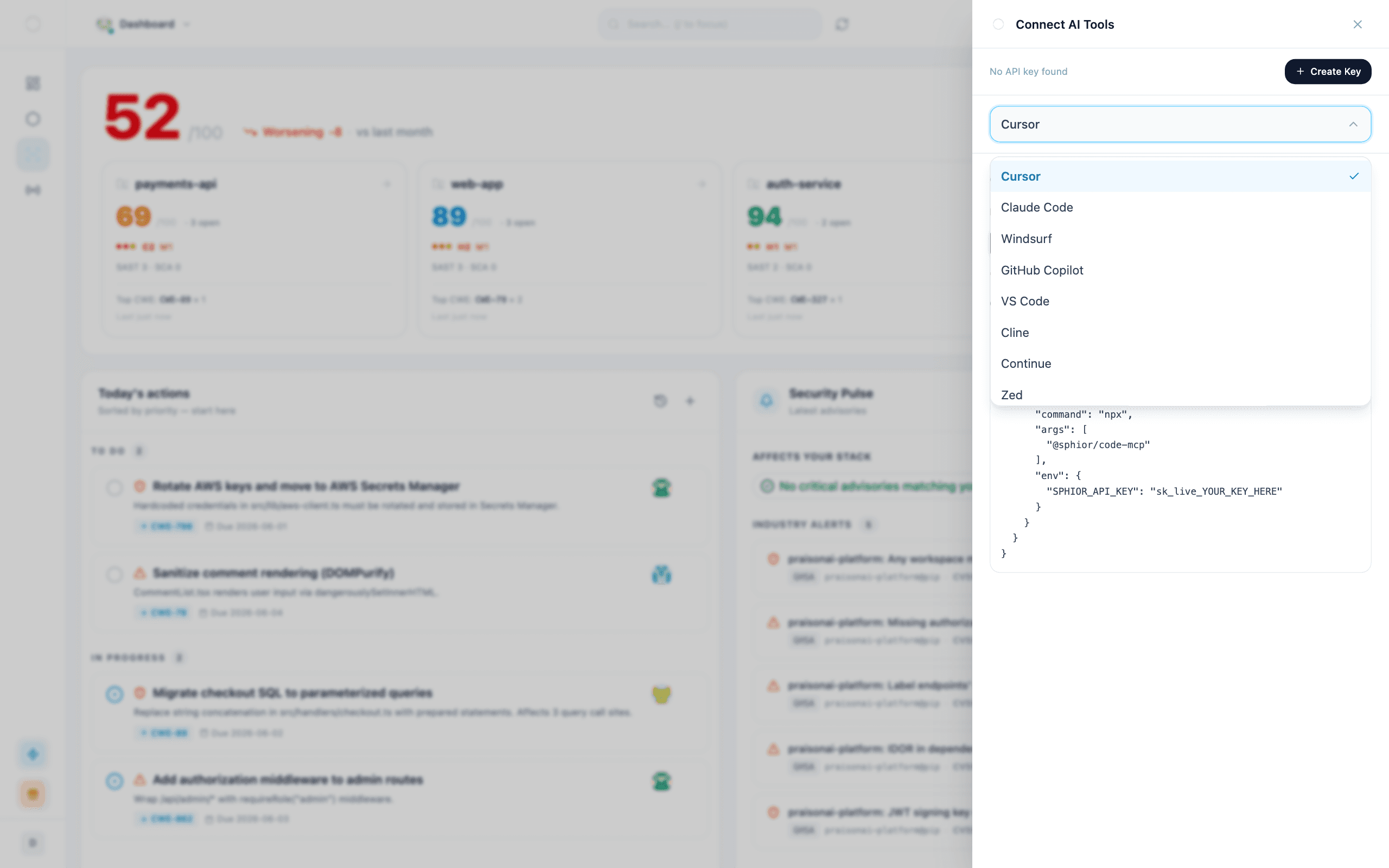Focus the dashboard search field
The image size is (1389, 868).
click(x=710, y=24)
